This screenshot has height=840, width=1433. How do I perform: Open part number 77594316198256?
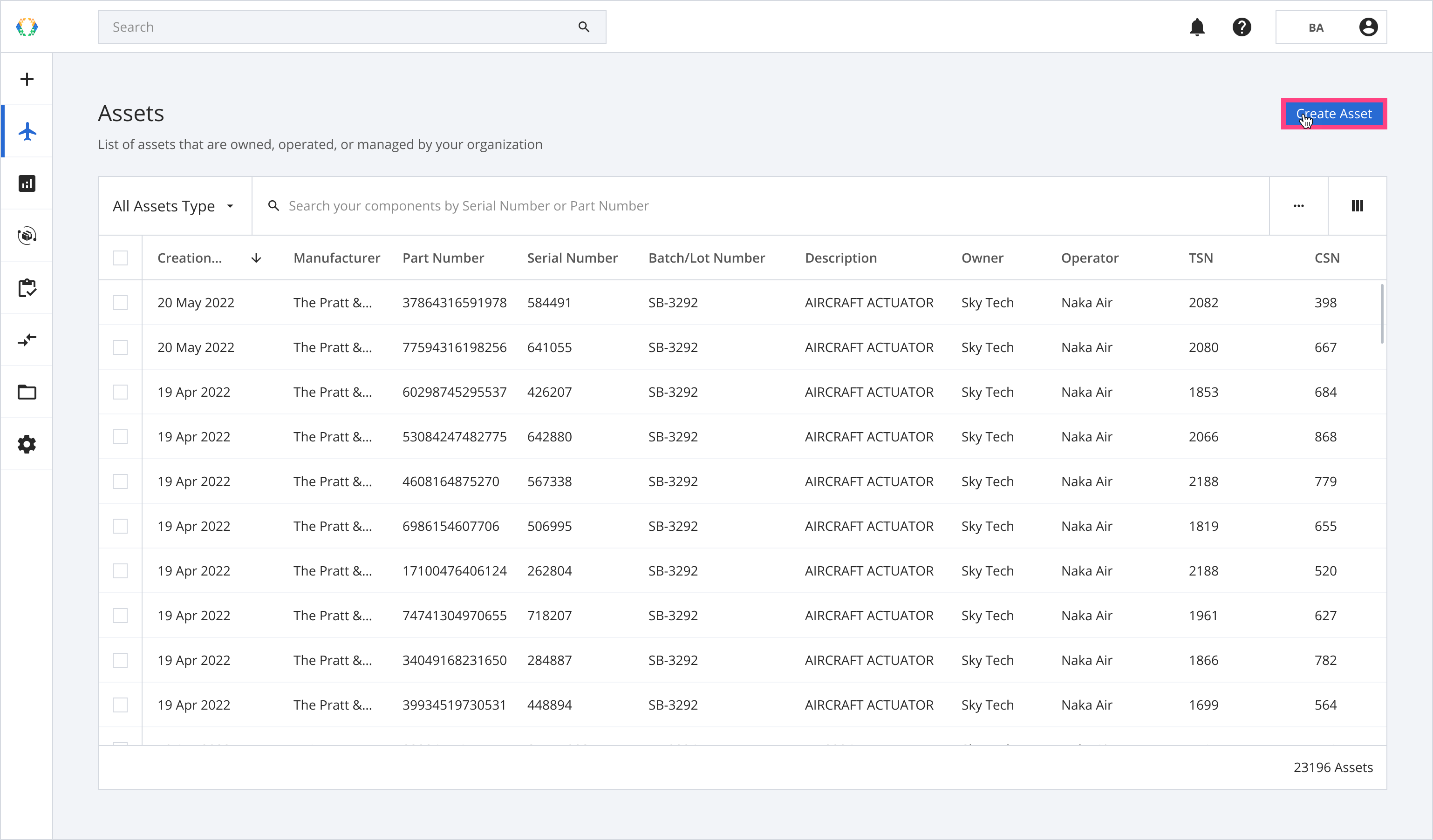click(454, 347)
